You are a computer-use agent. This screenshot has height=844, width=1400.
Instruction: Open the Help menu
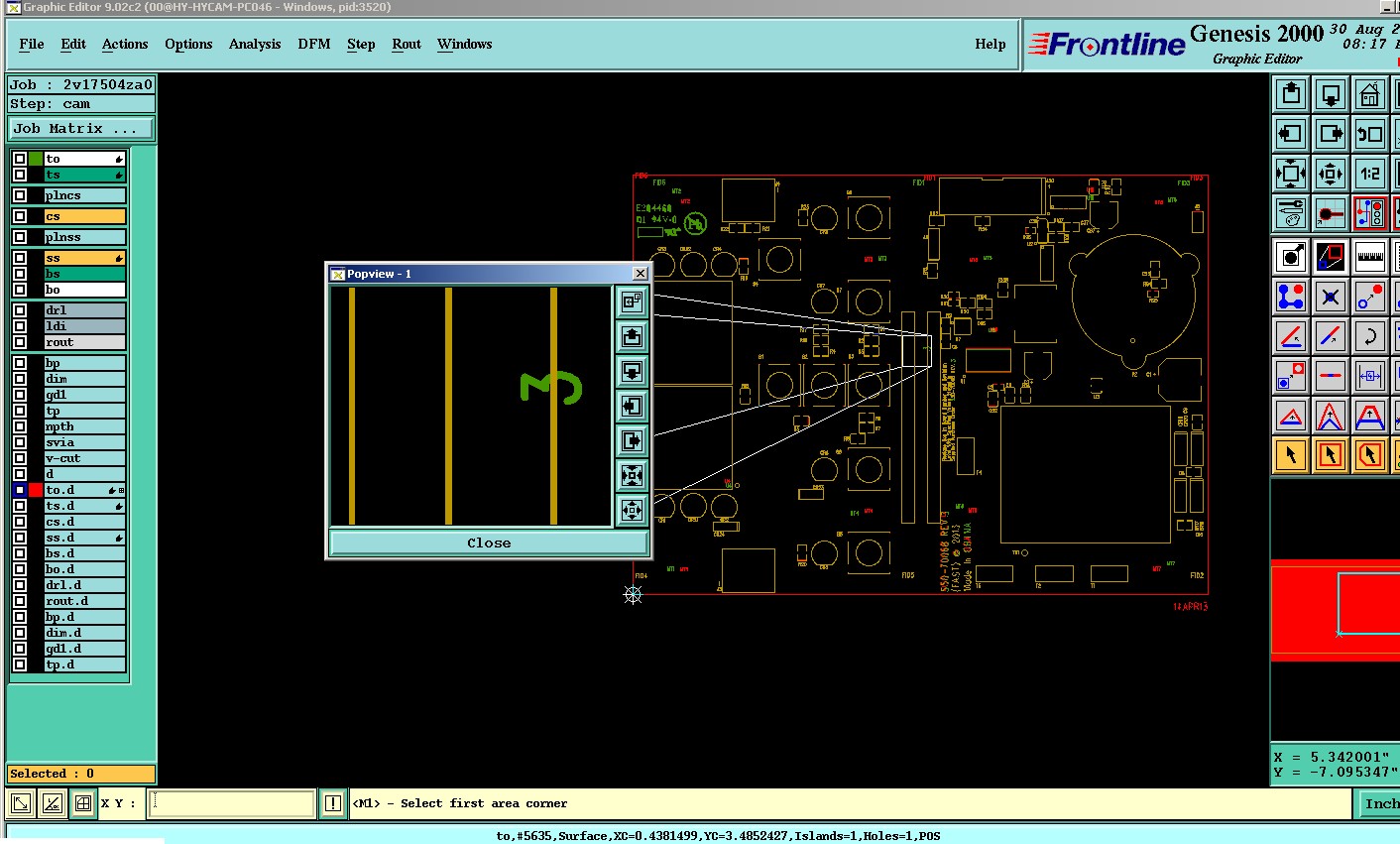tap(991, 44)
